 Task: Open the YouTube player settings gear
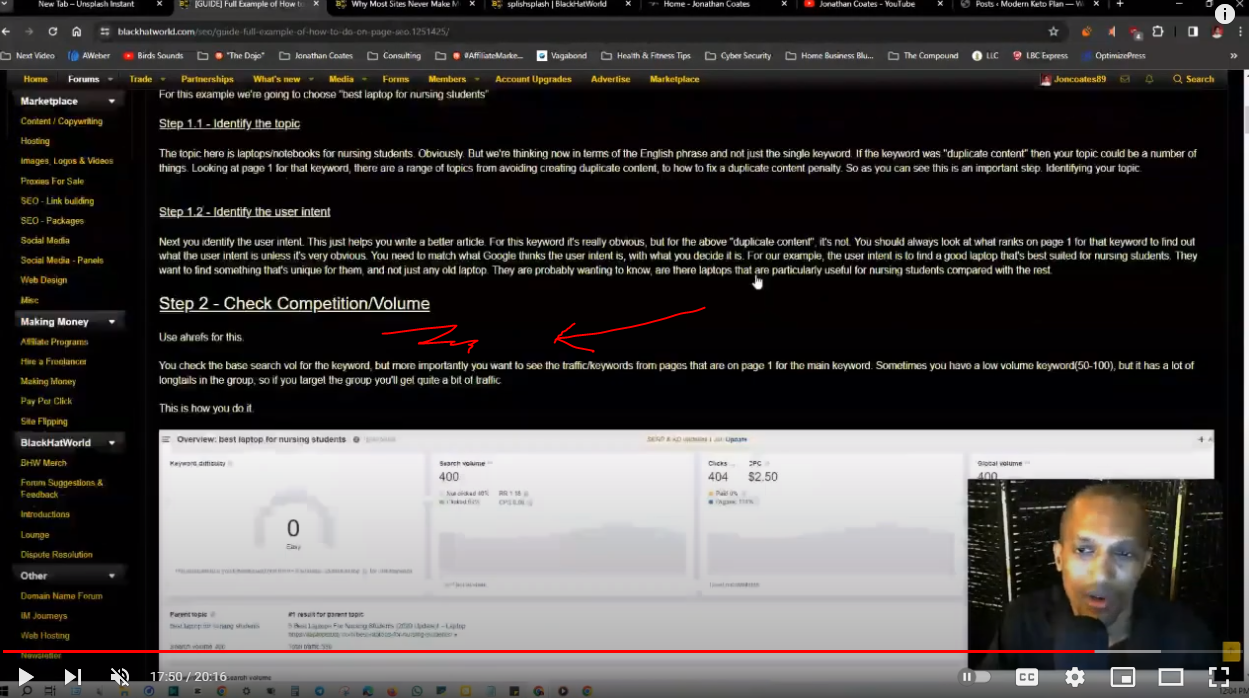[x=1074, y=676]
